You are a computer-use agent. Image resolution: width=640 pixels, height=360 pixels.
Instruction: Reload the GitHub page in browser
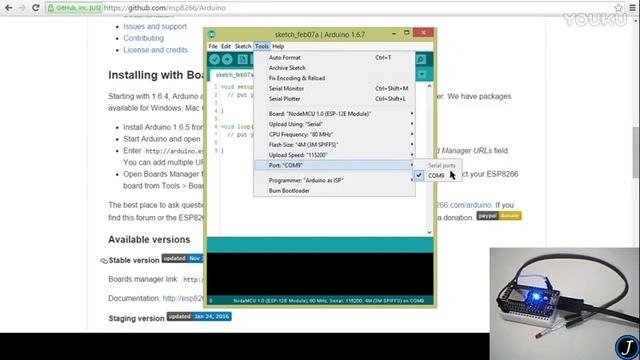(36, 8)
